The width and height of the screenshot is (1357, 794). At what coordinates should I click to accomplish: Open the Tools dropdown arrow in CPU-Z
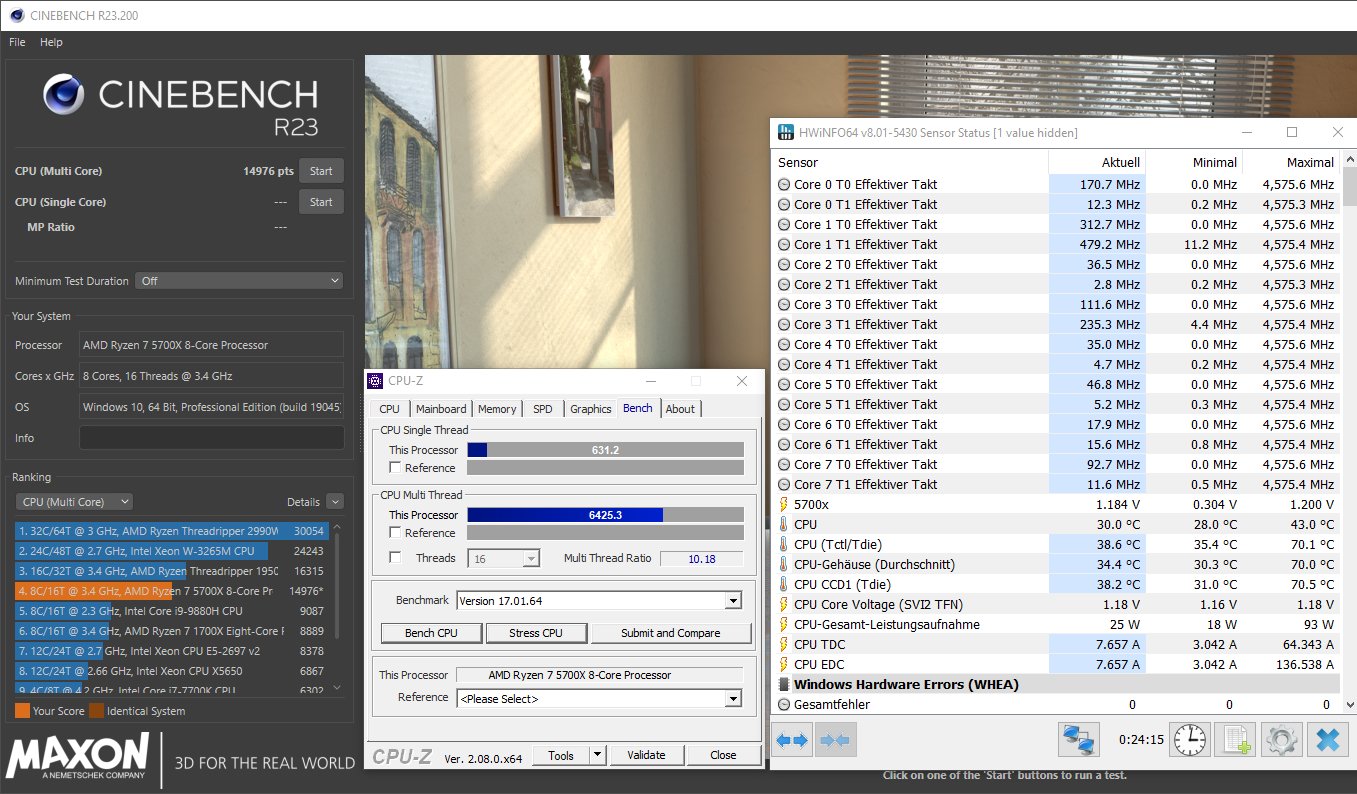(x=597, y=755)
